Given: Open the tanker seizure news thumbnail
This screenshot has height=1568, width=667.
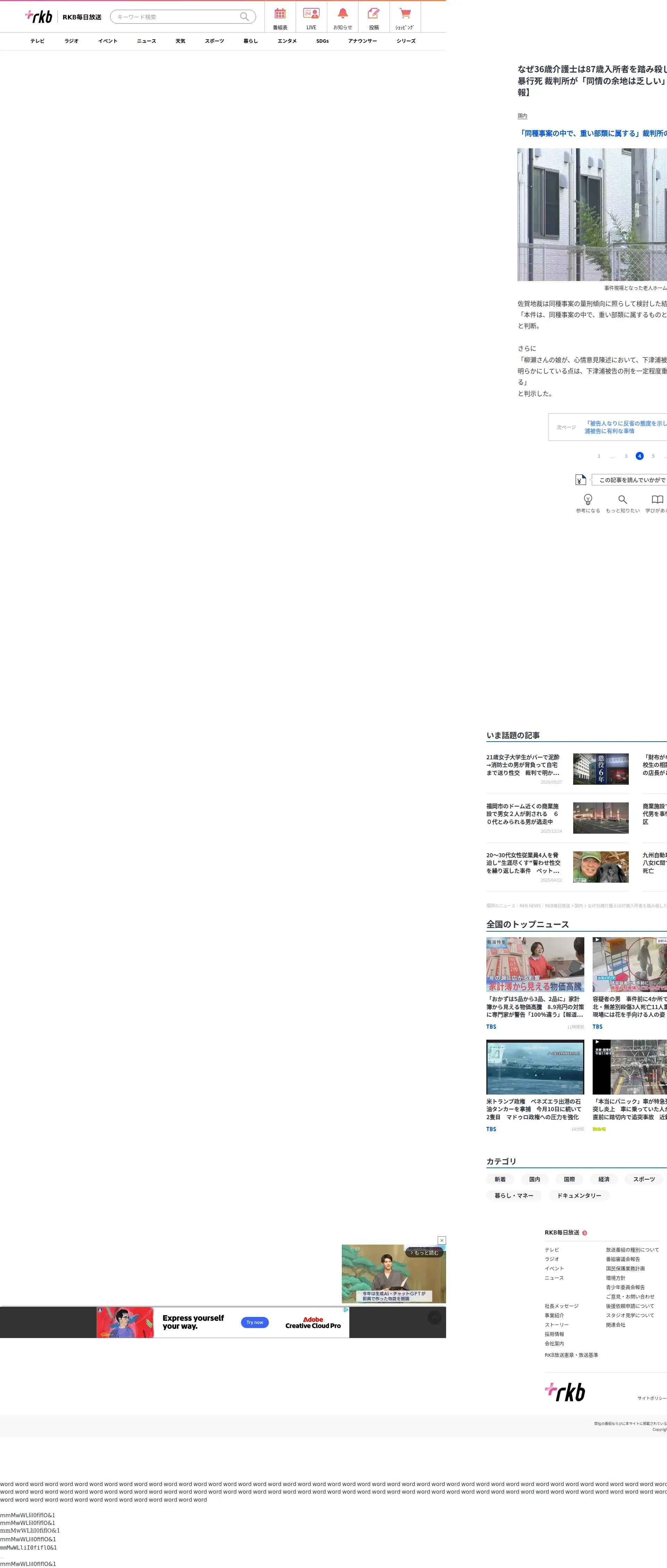Looking at the screenshot, I should pyautogui.click(x=535, y=1067).
